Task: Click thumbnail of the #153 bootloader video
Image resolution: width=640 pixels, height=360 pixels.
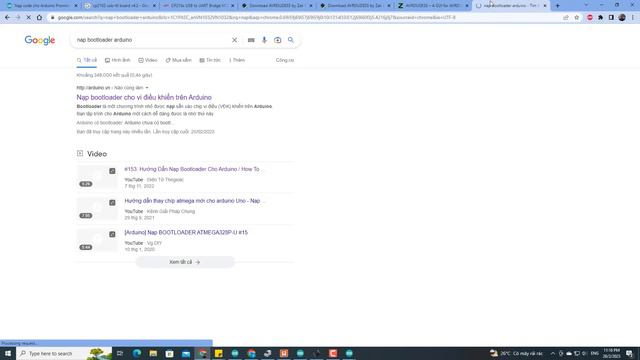Action: click(97, 177)
